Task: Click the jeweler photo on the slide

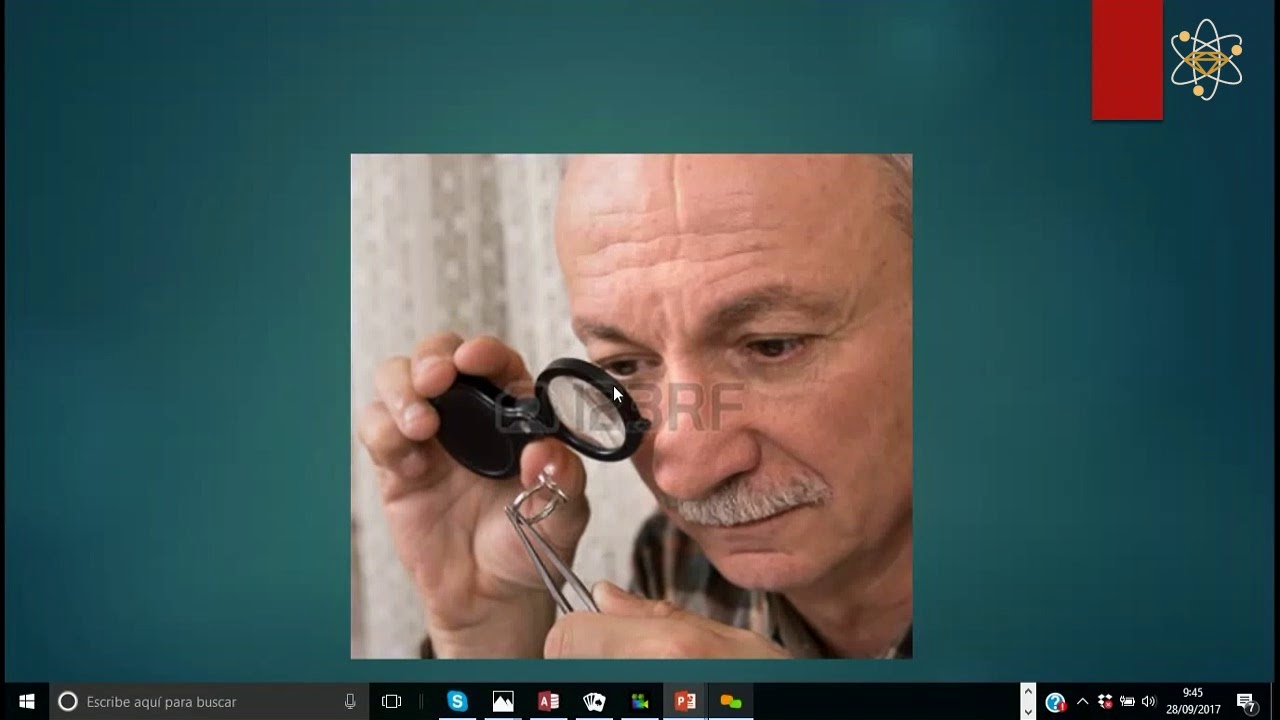Action: pyautogui.click(x=631, y=406)
